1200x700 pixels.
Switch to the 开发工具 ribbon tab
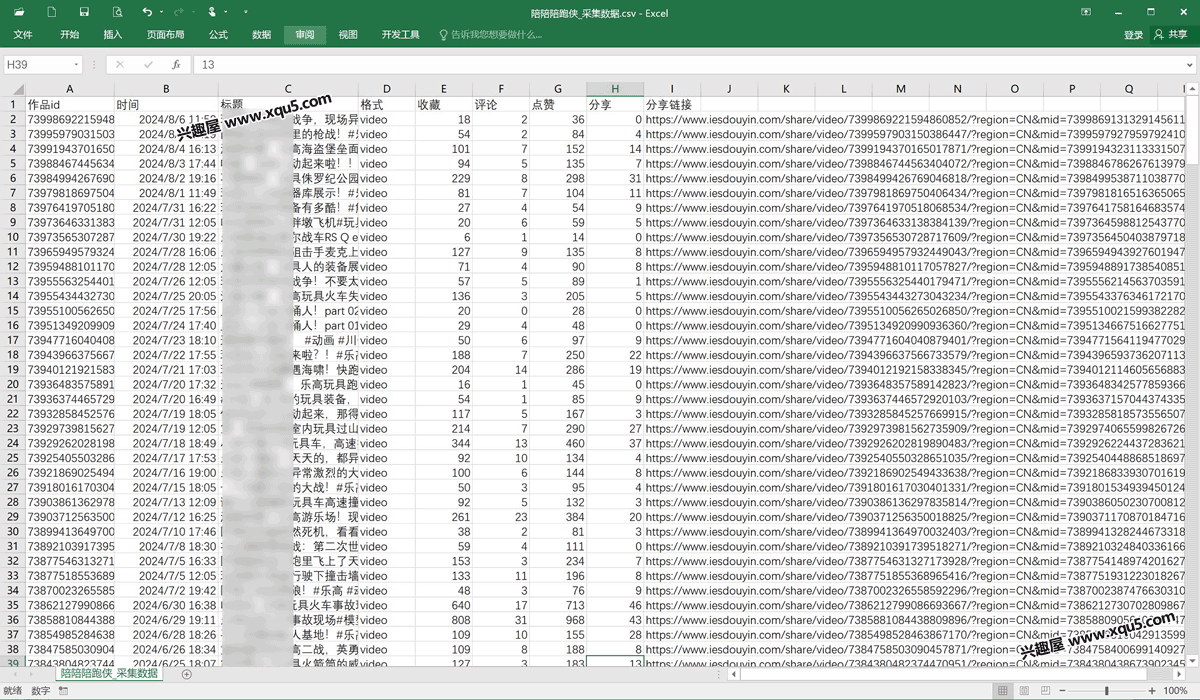tap(401, 35)
